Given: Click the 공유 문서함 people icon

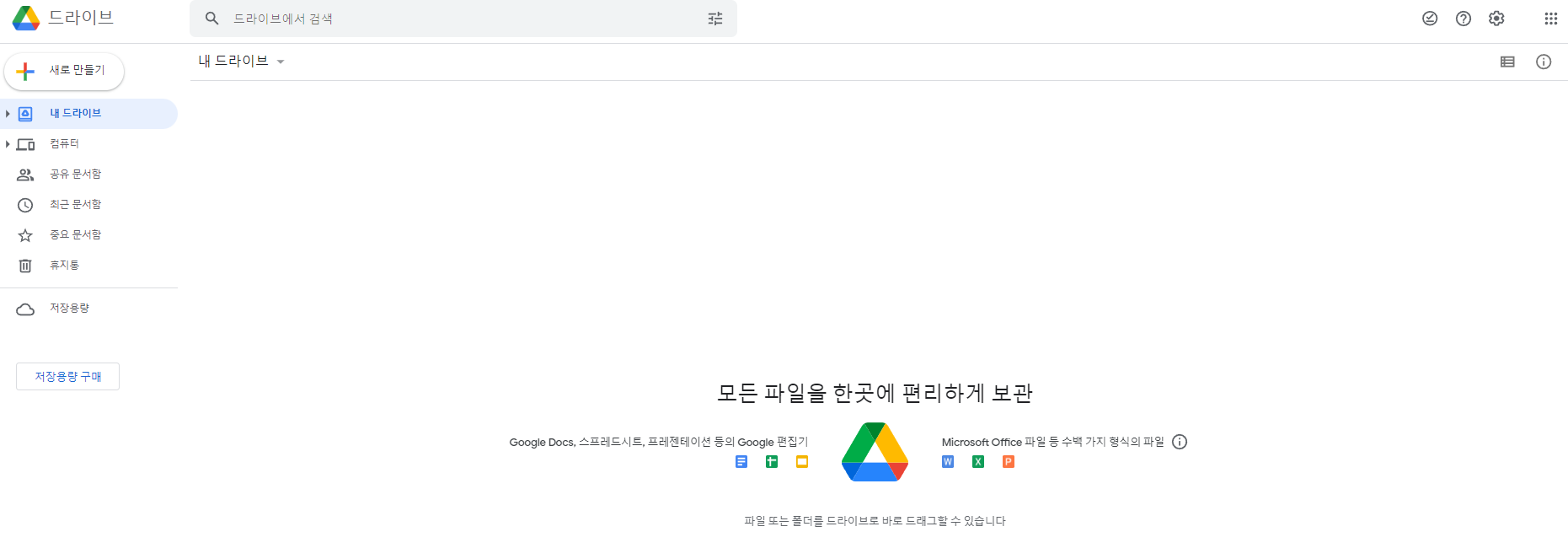Looking at the screenshot, I should (x=25, y=175).
